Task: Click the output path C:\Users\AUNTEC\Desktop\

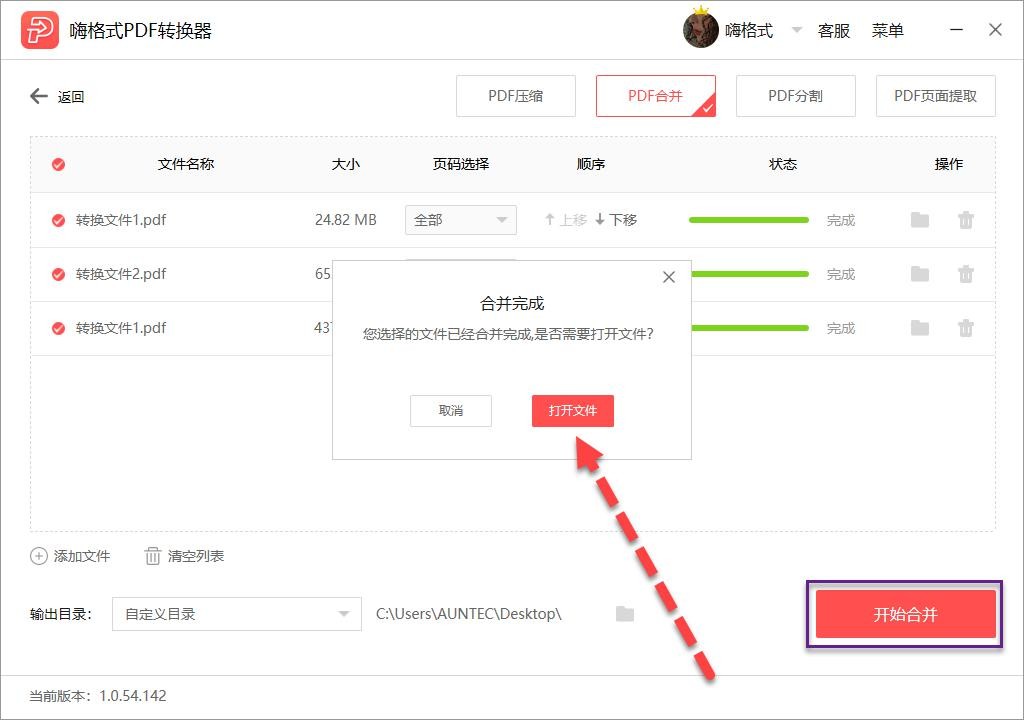Action: [469, 614]
